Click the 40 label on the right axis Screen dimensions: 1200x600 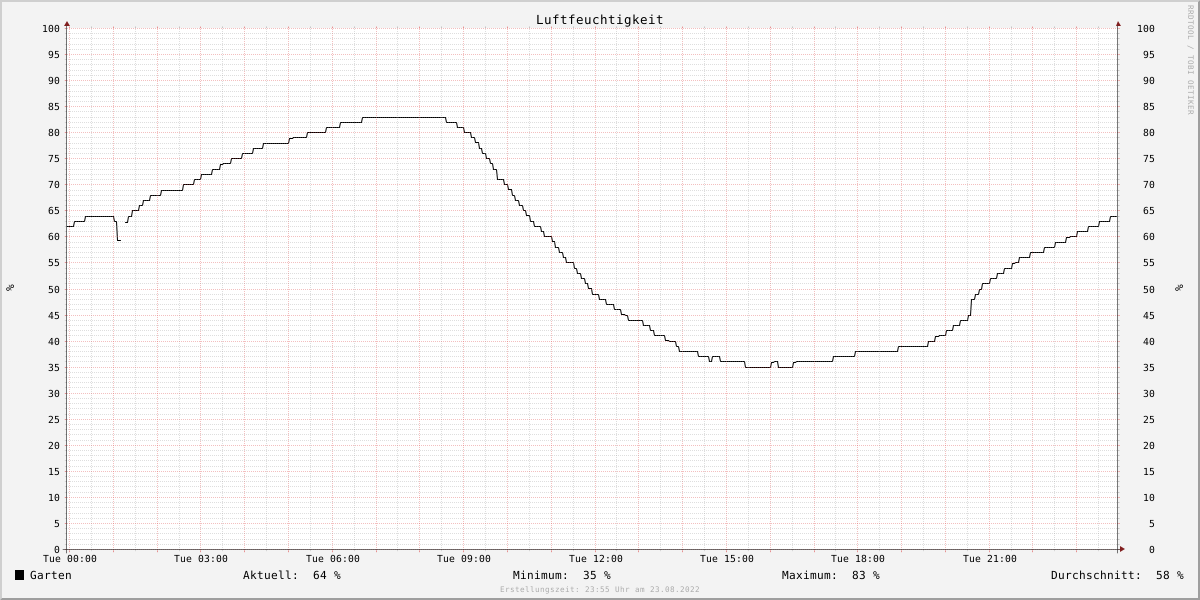1148,342
